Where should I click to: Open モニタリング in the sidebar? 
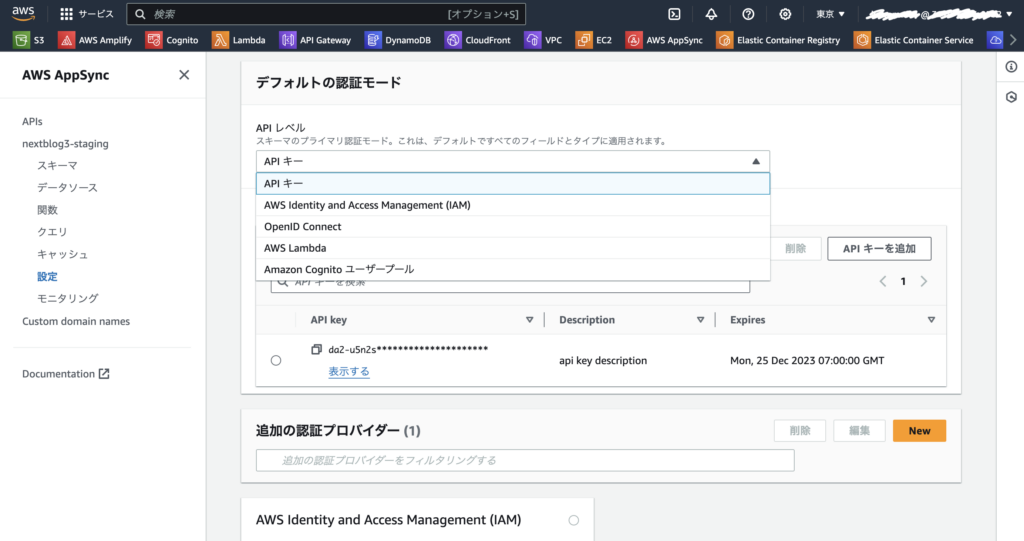tap(68, 299)
